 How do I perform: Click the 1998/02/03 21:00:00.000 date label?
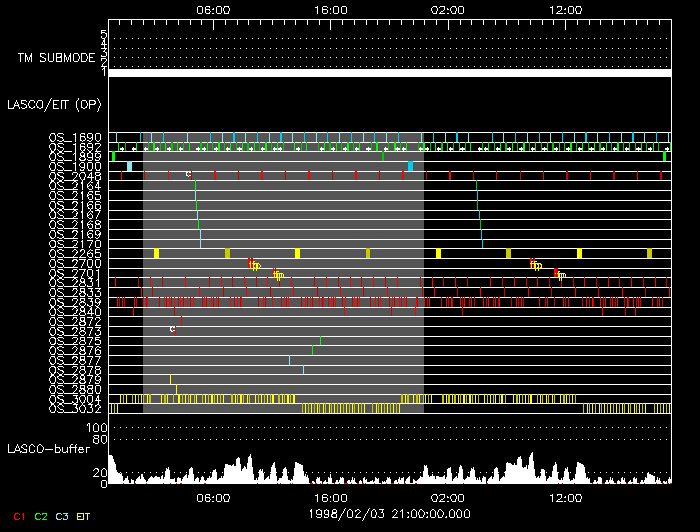pos(389,514)
